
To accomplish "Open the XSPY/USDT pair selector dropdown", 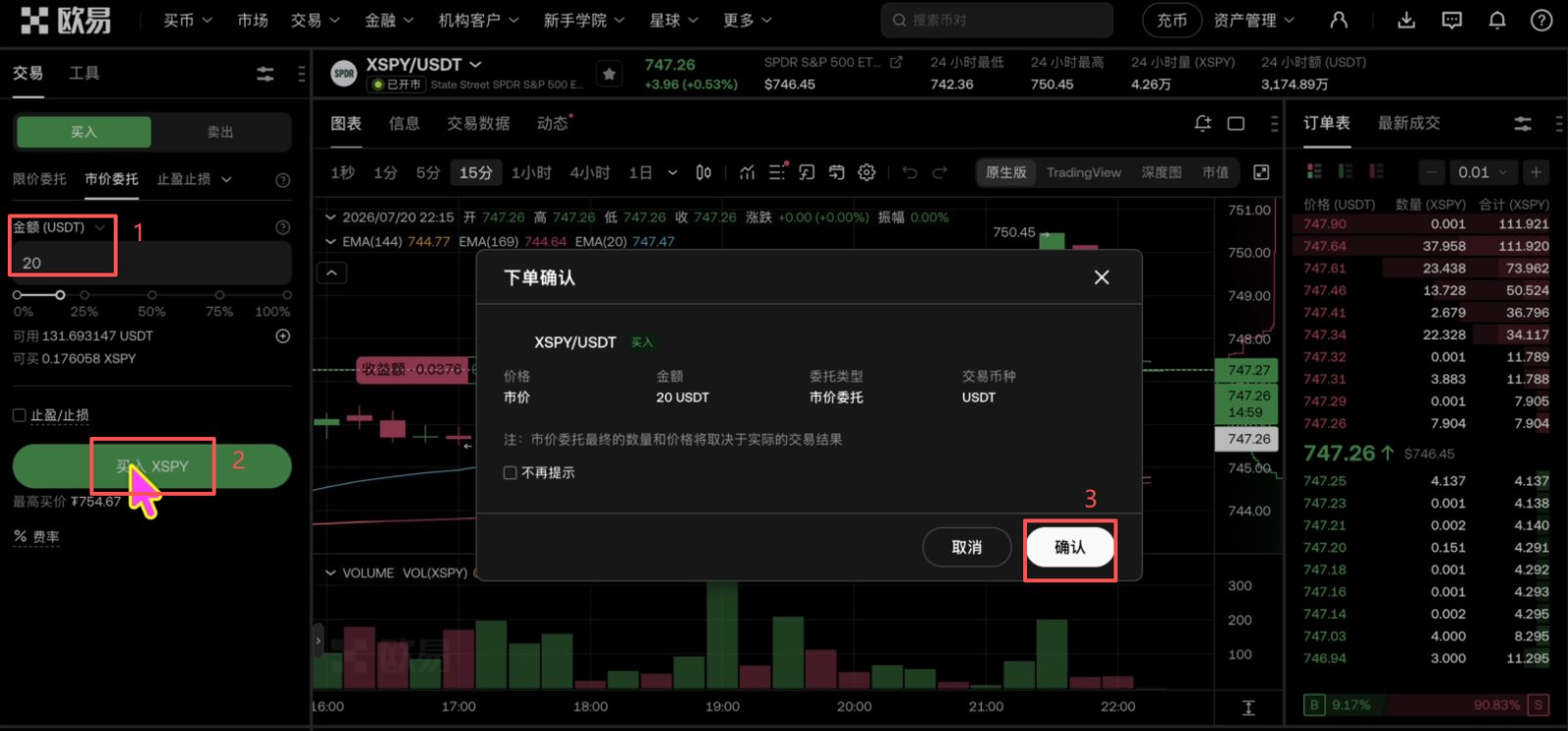I will pos(424,65).
